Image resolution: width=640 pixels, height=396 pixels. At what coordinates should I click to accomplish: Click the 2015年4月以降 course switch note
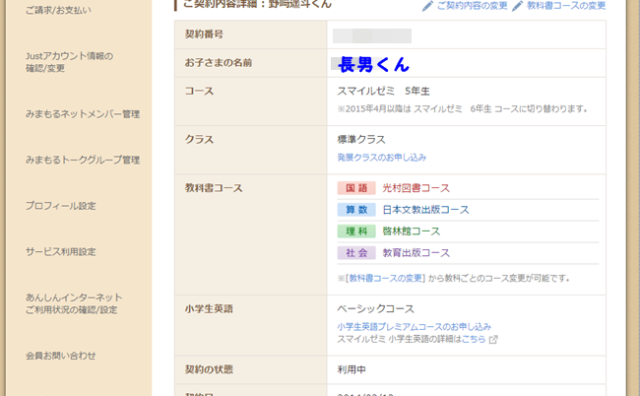click(x=462, y=109)
